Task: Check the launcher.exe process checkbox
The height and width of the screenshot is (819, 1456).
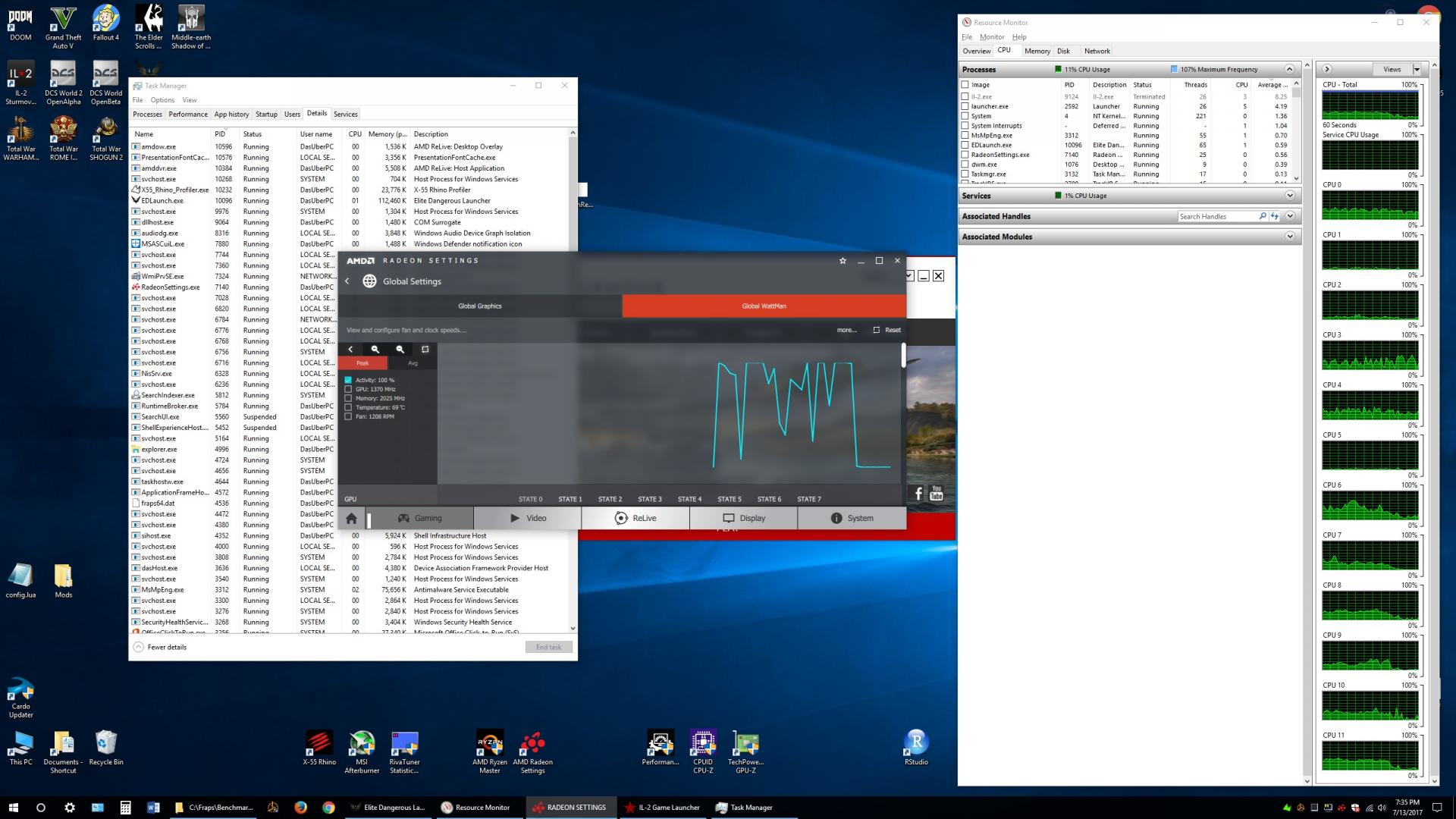Action: pyautogui.click(x=965, y=106)
